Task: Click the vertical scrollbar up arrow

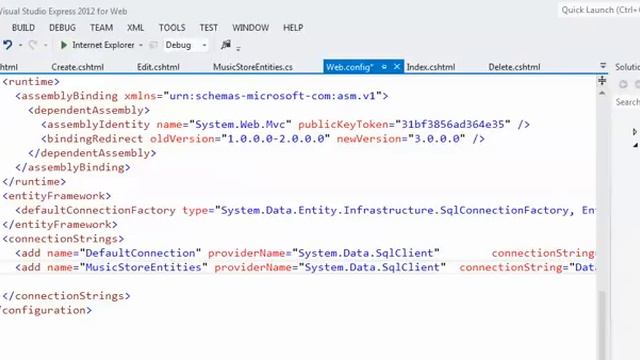Action: point(602,93)
